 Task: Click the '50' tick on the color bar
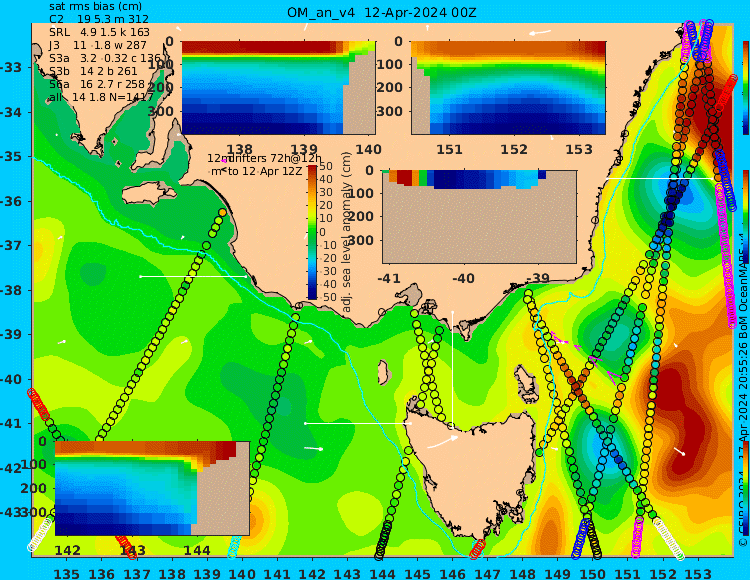click(x=326, y=167)
